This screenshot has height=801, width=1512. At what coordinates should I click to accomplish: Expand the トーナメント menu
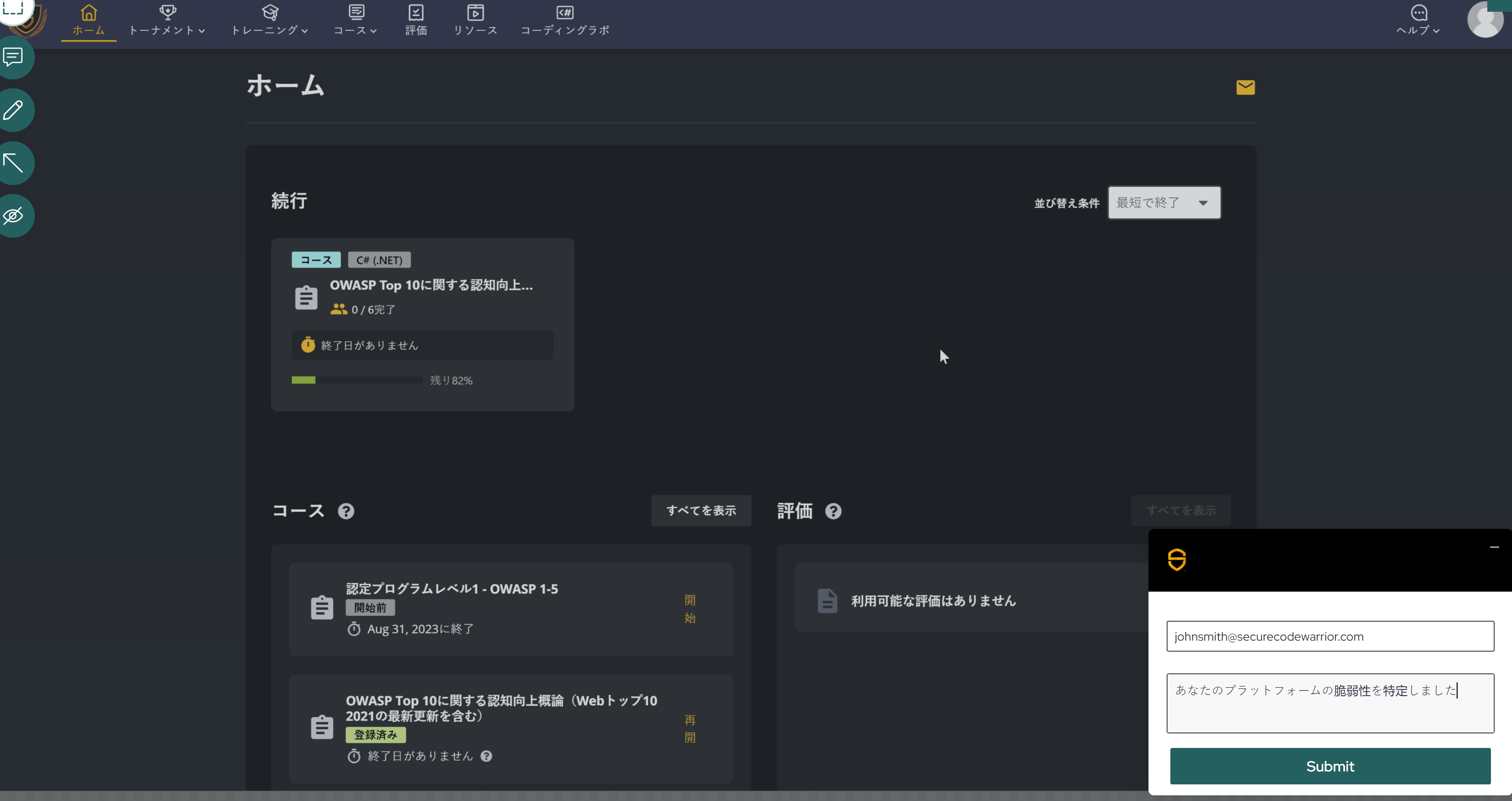pyautogui.click(x=167, y=21)
